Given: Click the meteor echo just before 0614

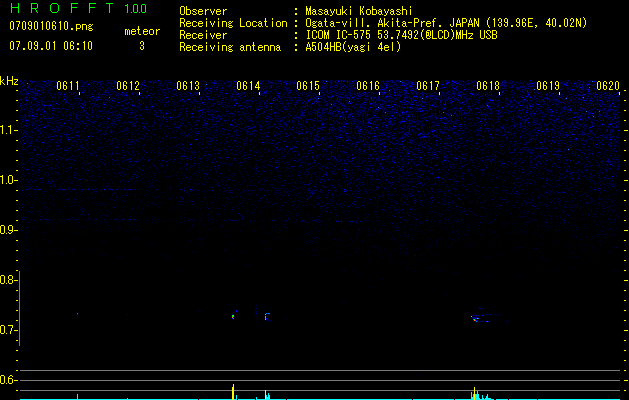Looking at the screenshot, I should click(233, 317).
